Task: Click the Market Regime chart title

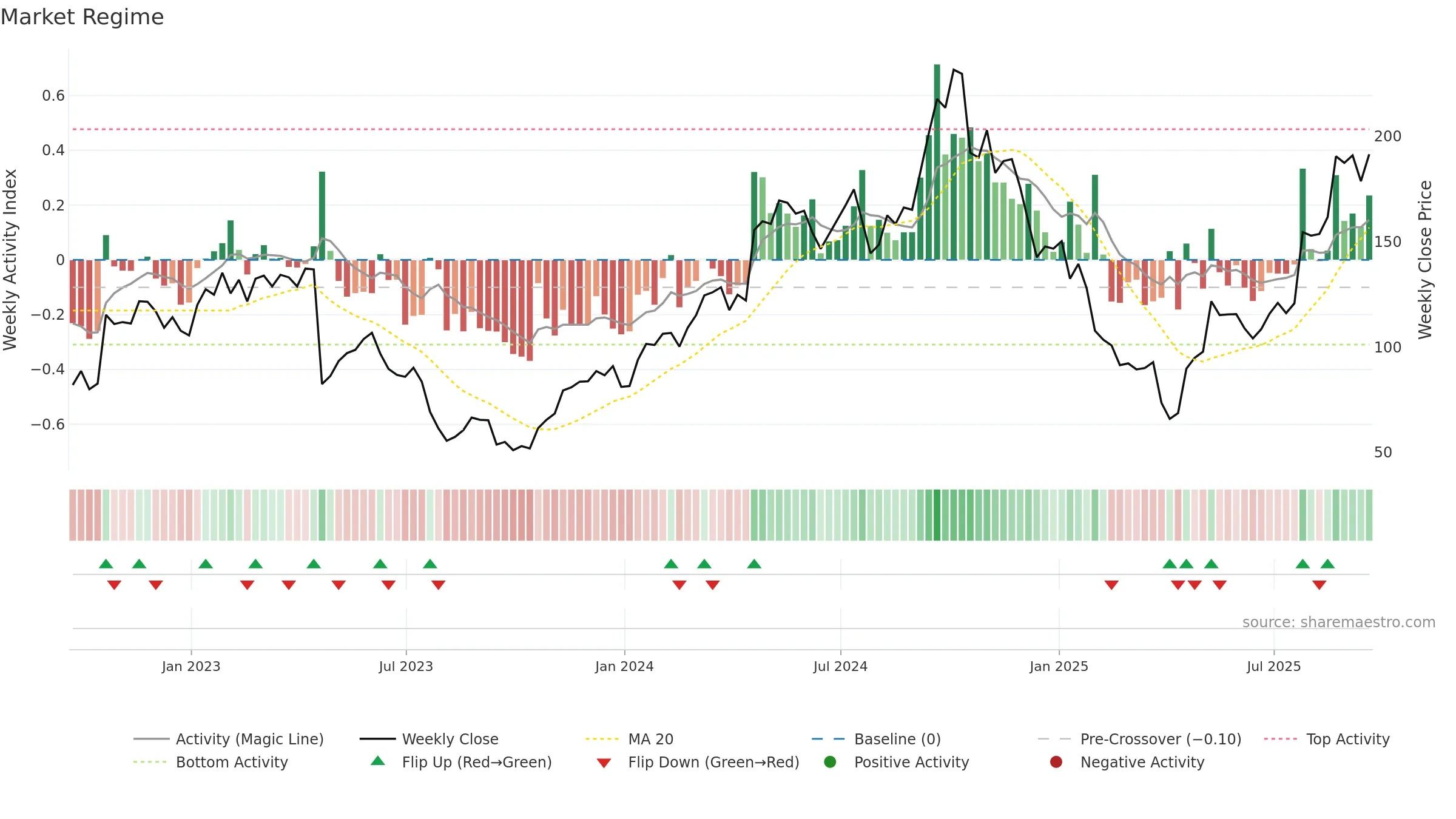Action: click(x=82, y=17)
